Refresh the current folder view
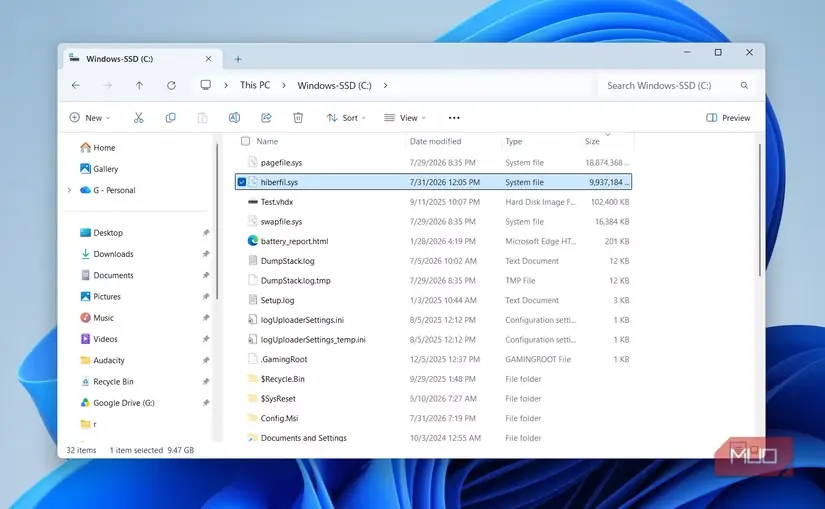825x509 pixels. click(171, 85)
